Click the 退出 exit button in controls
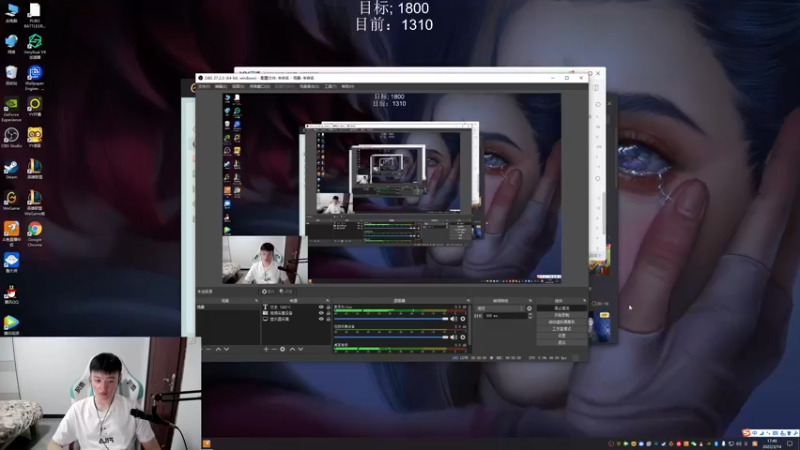This screenshot has height=450, width=800. tap(562, 342)
